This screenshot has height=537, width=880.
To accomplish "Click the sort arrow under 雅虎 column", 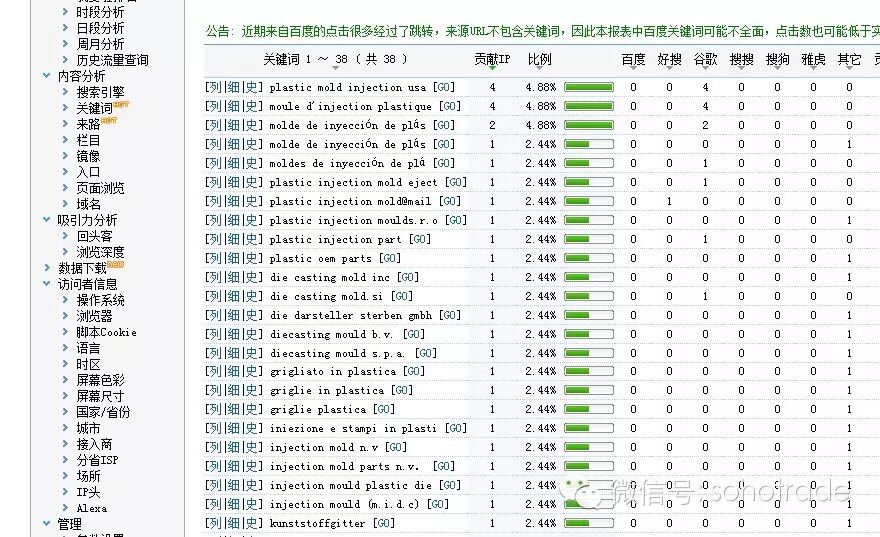I will click(813, 68).
